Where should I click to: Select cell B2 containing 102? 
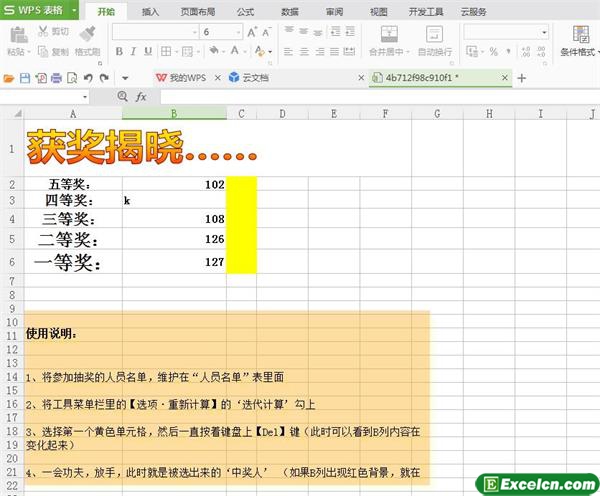(x=174, y=184)
